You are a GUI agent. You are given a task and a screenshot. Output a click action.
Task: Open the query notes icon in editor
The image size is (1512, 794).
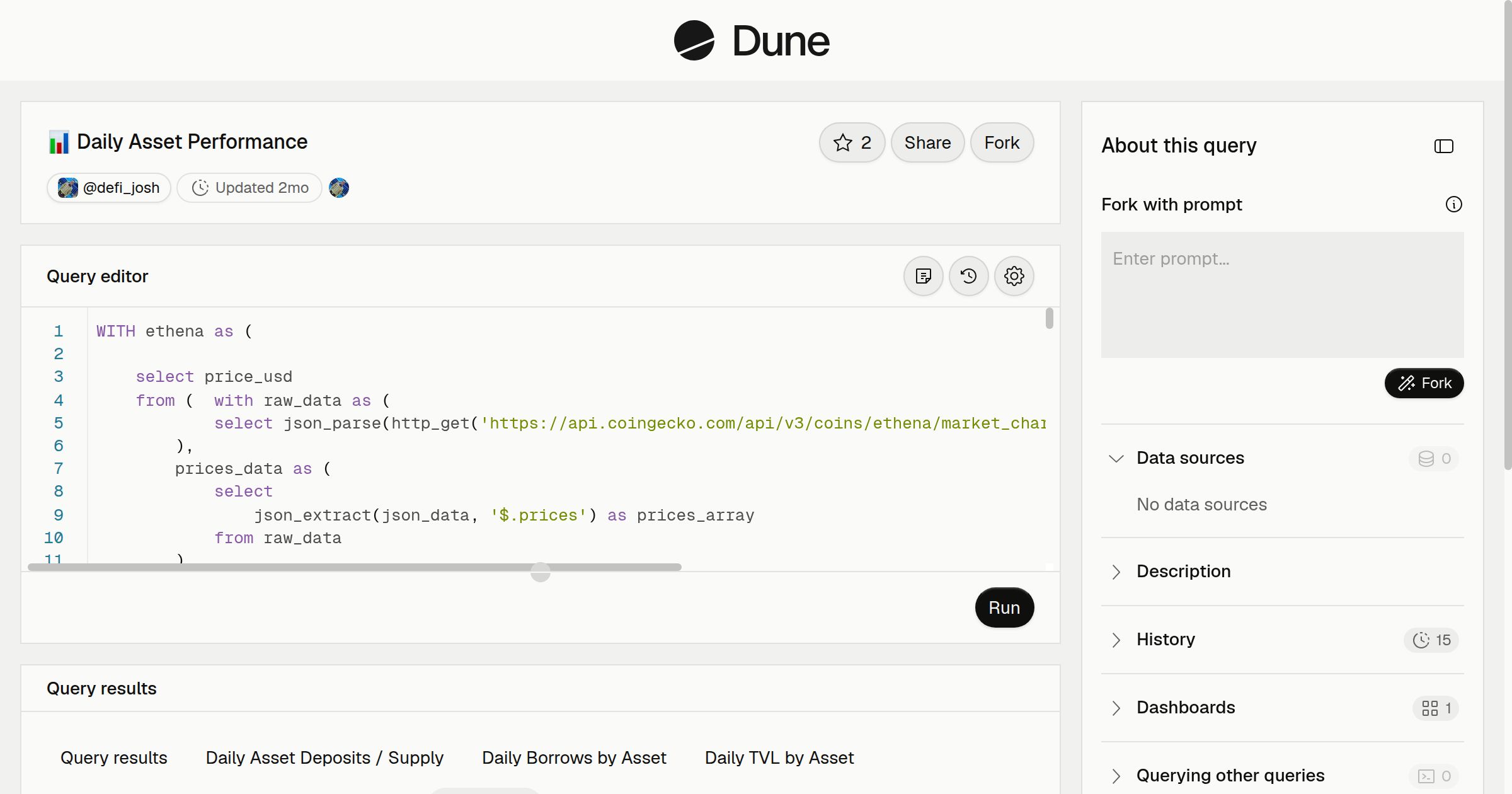coord(923,276)
